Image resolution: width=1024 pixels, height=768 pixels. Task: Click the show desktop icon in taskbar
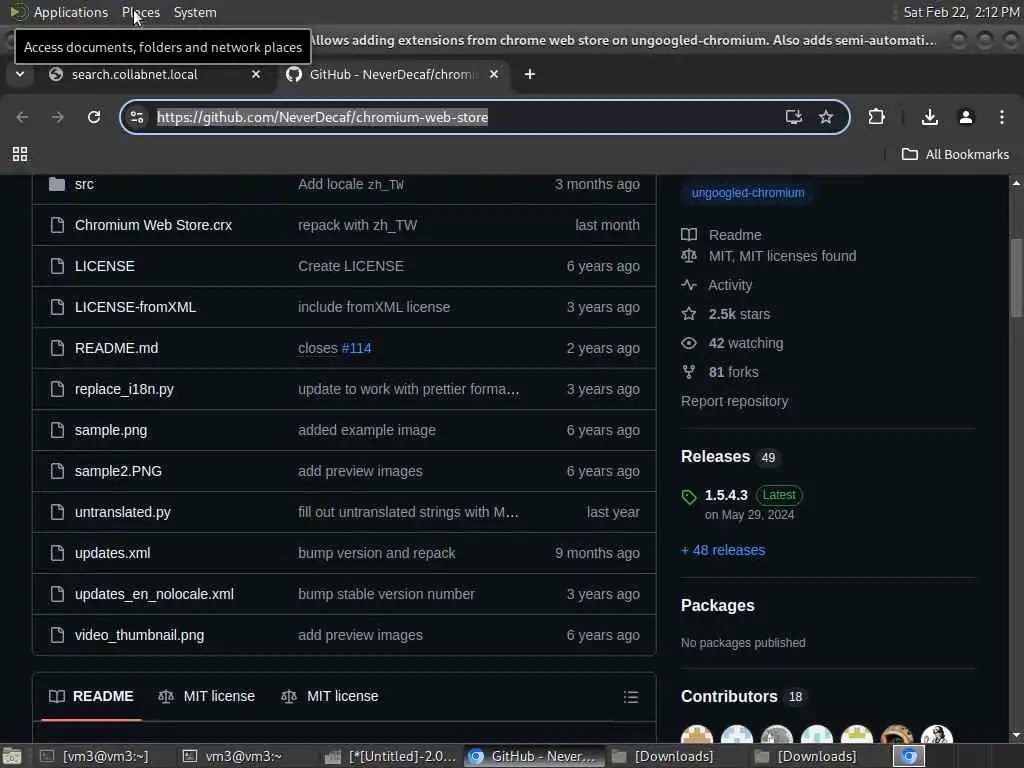(x=12, y=756)
